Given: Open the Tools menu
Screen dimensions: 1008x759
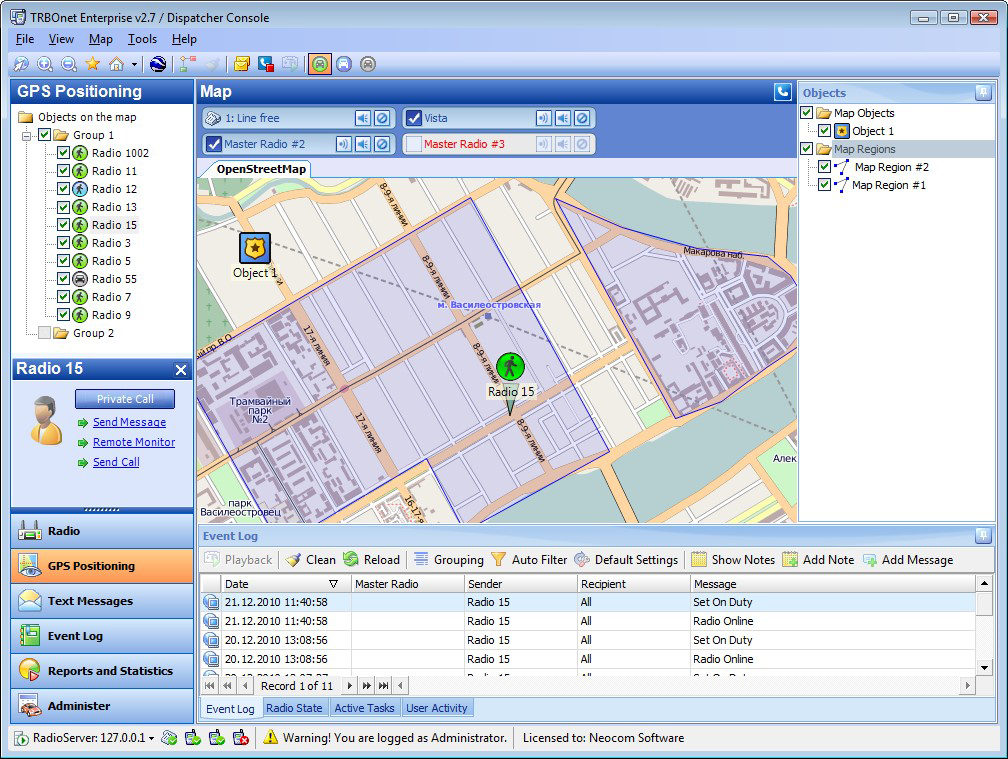Looking at the screenshot, I should coord(142,39).
